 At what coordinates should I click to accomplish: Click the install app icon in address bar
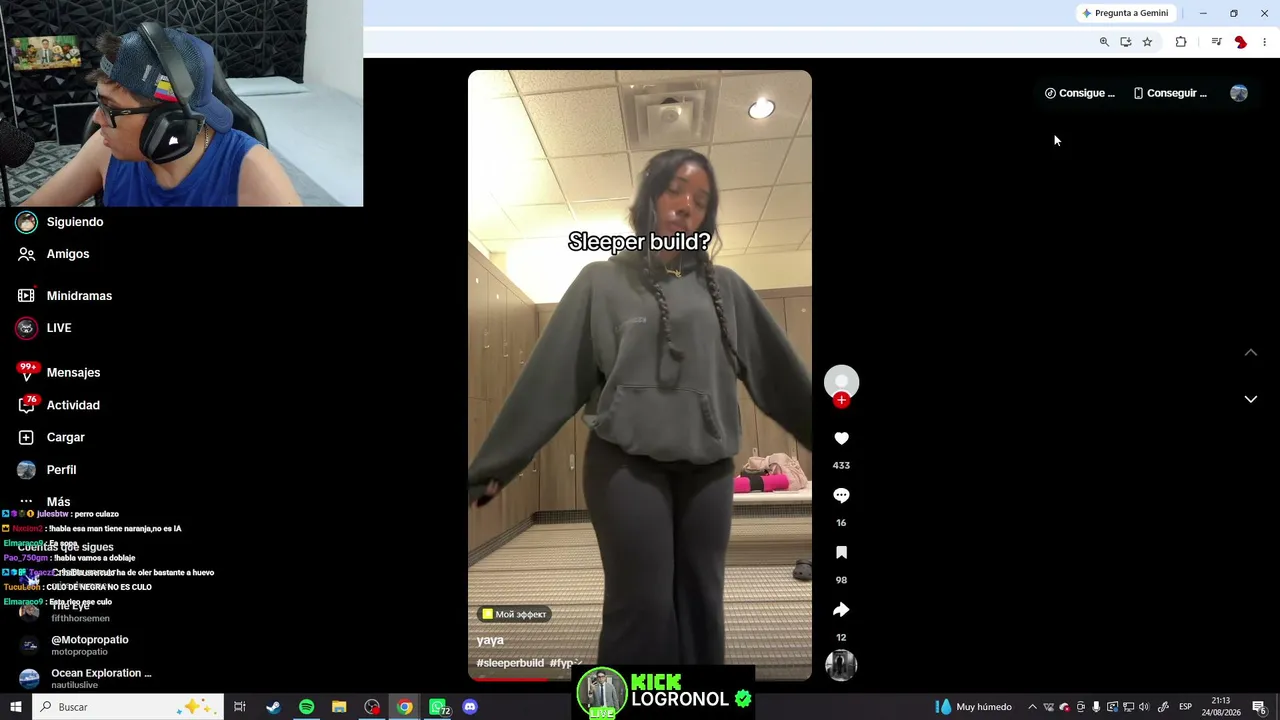[x=1126, y=42]
